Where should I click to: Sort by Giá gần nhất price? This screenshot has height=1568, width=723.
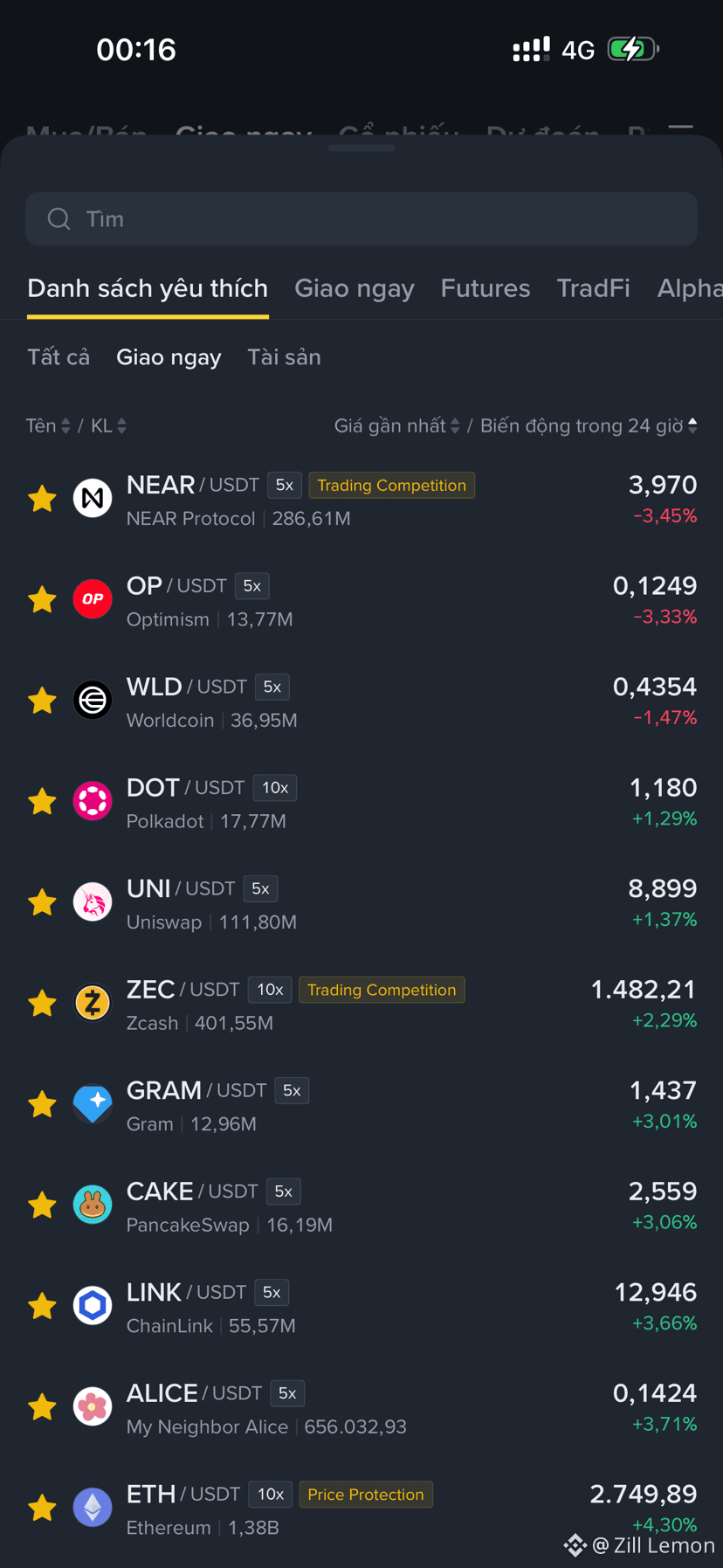click(396, 425)
